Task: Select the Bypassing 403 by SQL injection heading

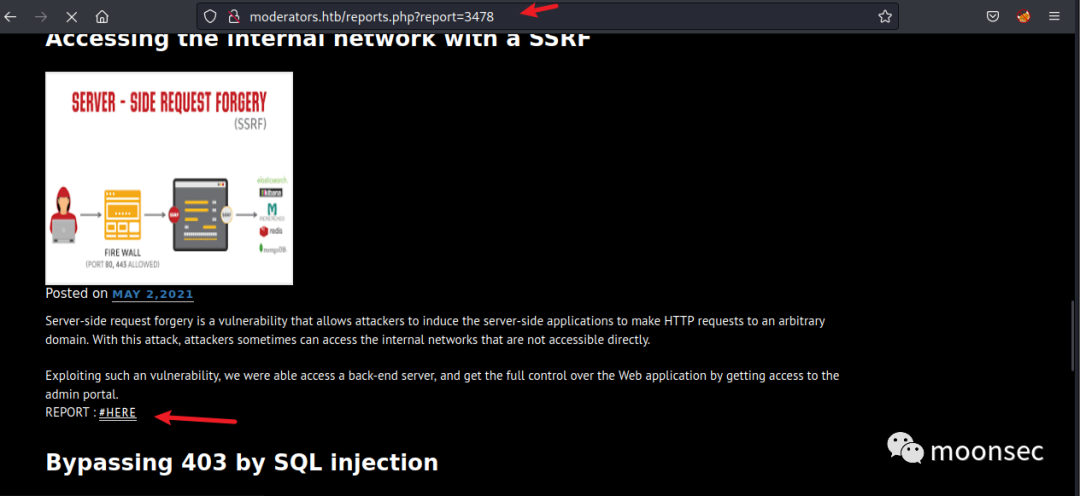Action: tap(242, 462)
